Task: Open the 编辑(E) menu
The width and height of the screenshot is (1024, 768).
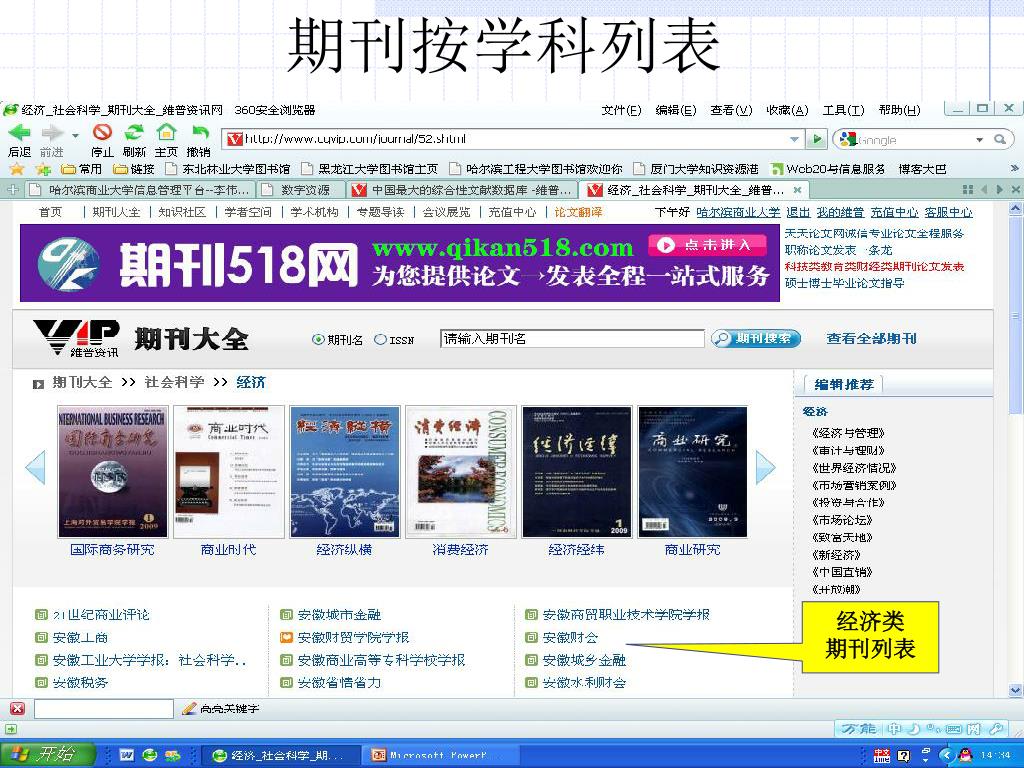Action: pos(676,110)
